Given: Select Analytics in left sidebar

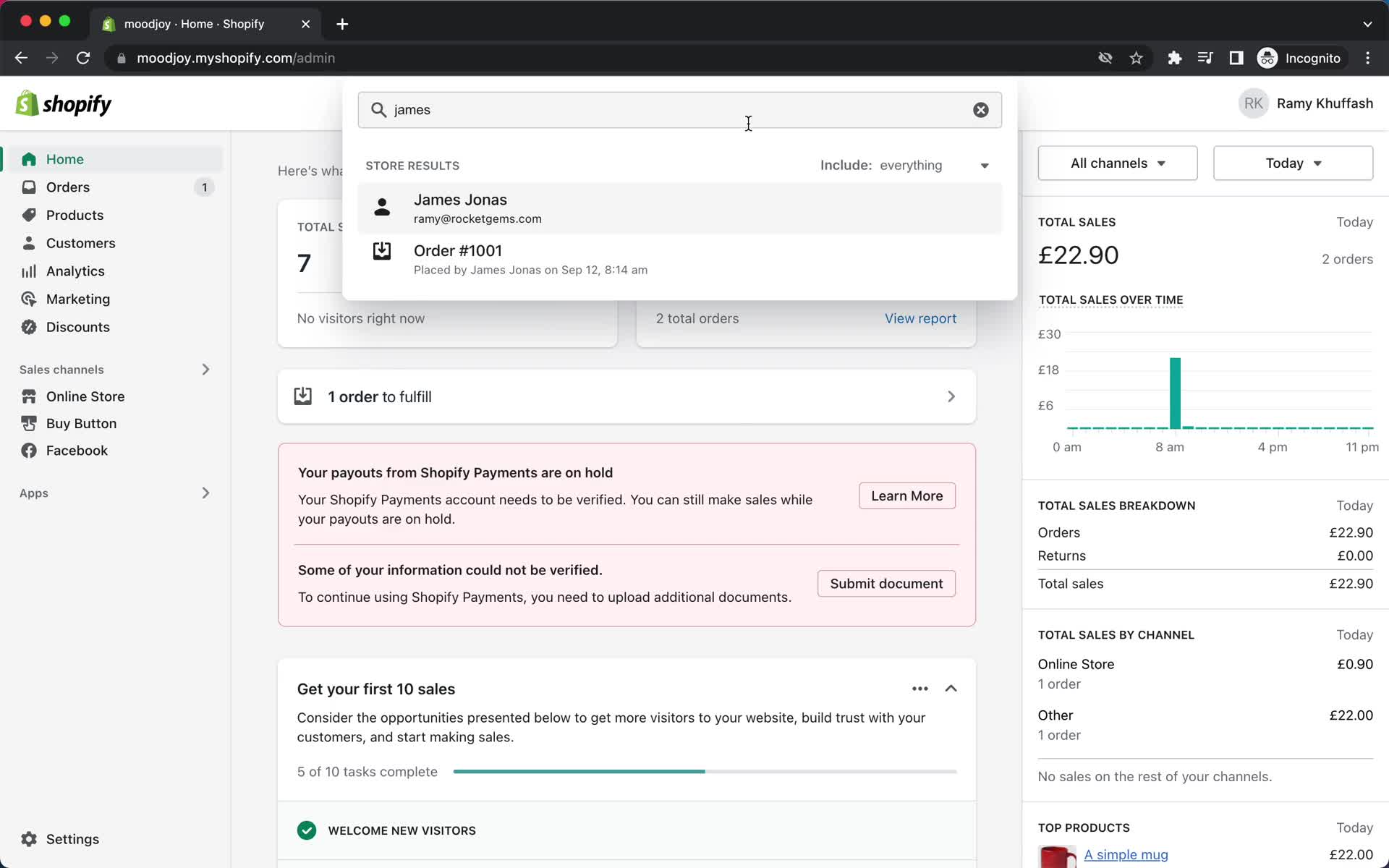Looking at the screenshot, I should pos(75,270).
